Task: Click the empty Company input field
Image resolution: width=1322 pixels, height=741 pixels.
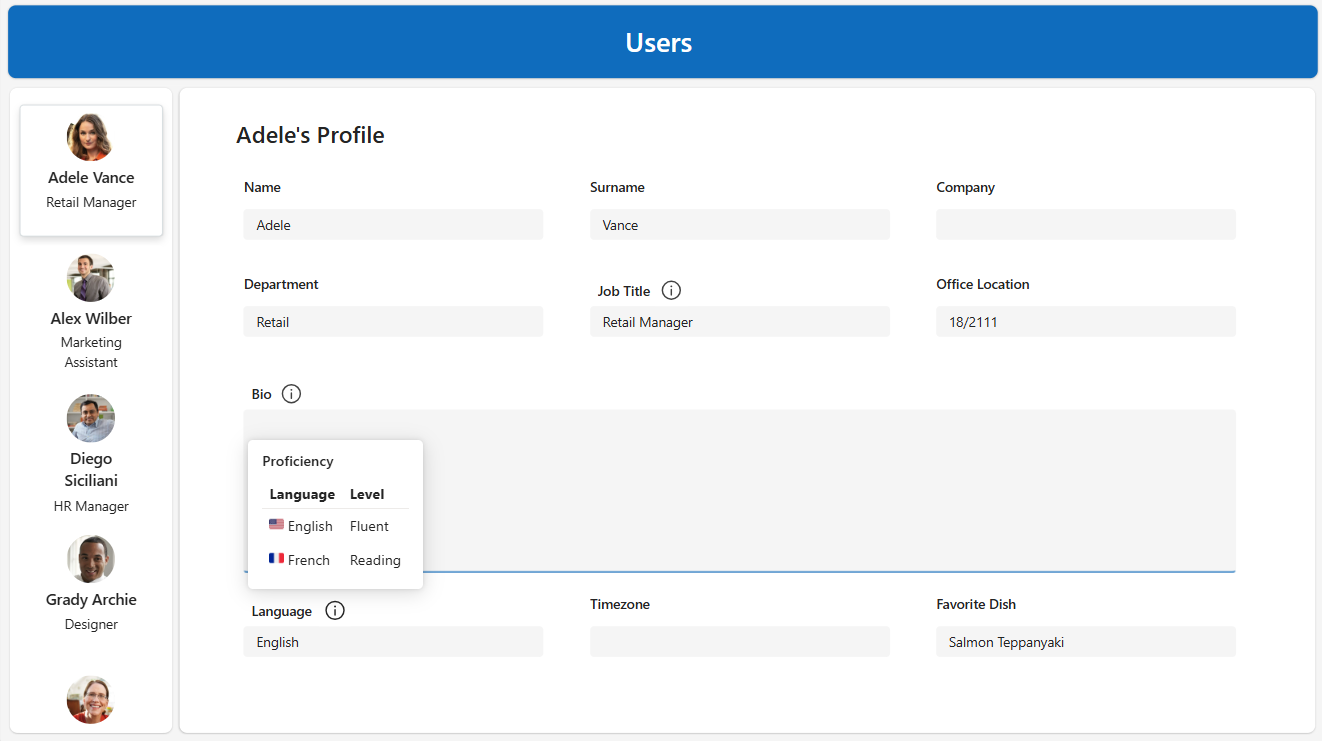Action: pos(1085,225)
